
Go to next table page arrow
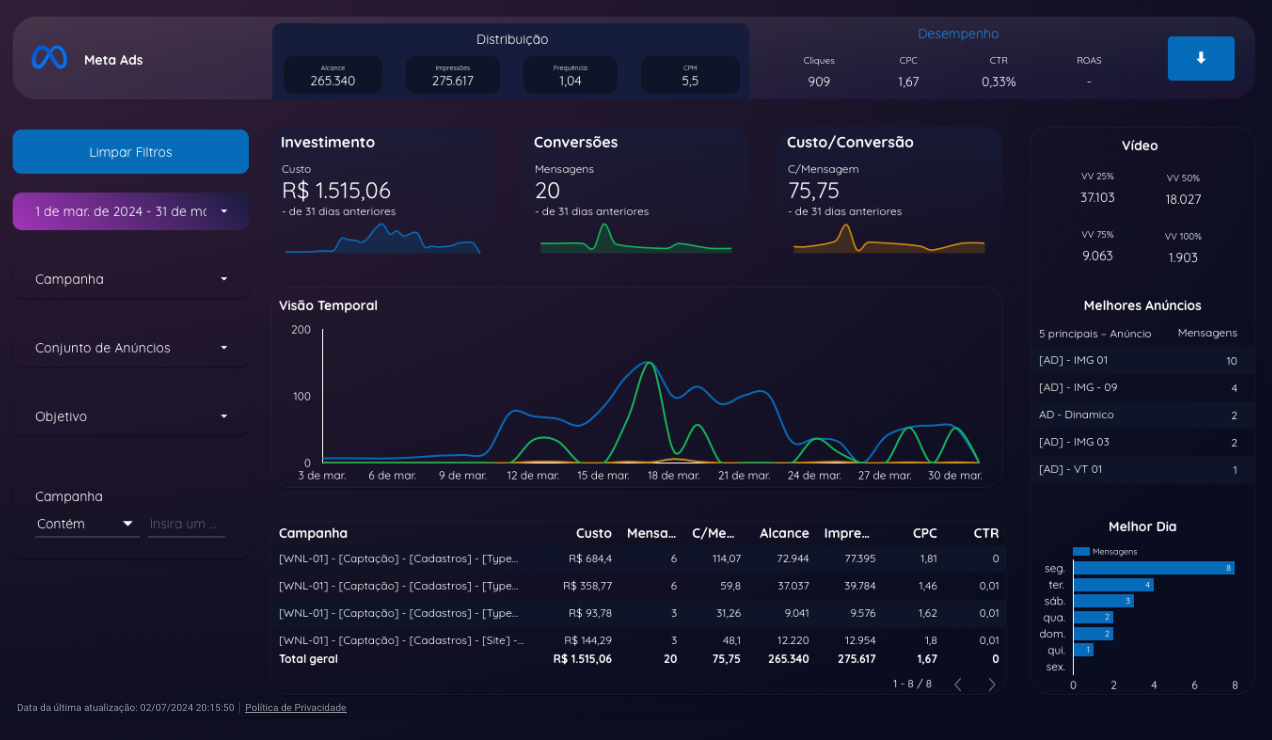[x=991, y=684]
